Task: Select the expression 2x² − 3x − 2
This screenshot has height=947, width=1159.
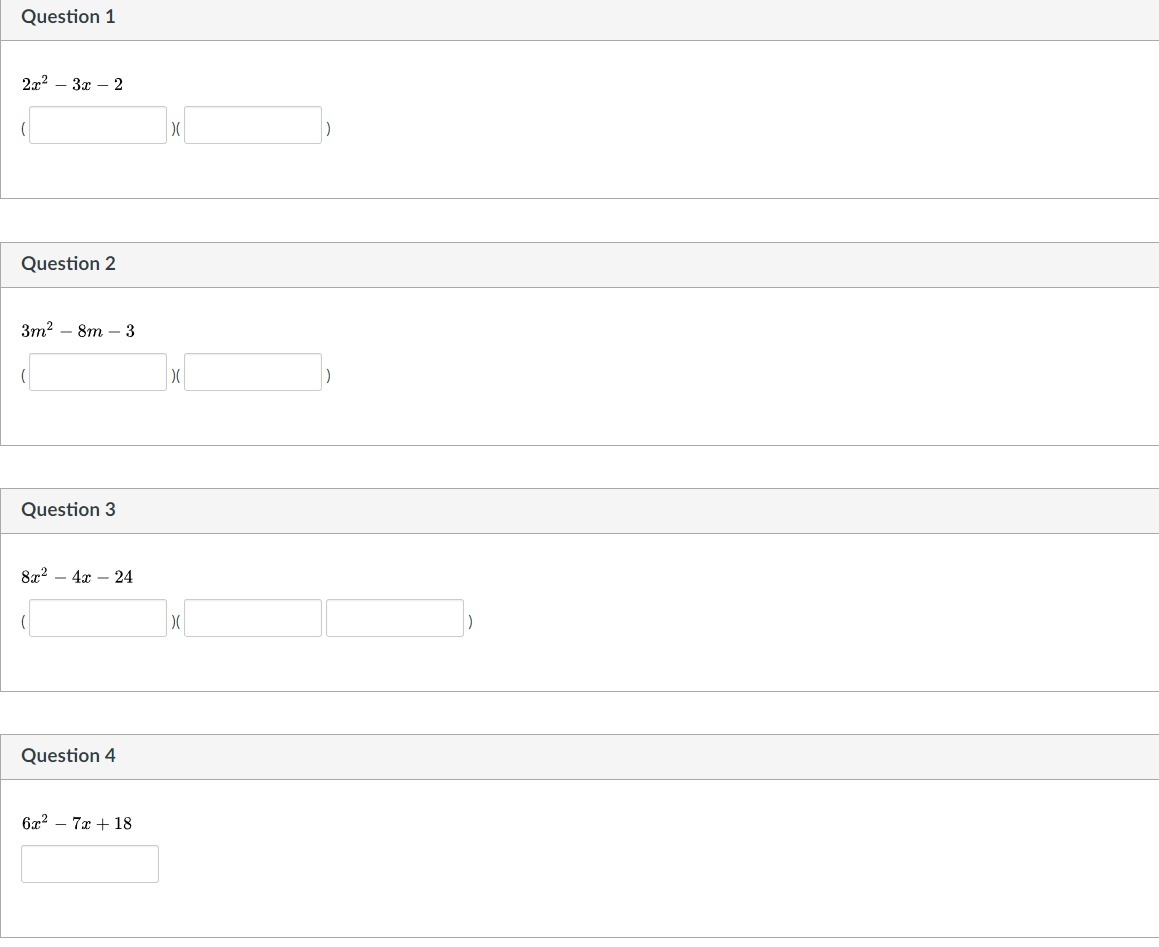Action: 72,84
